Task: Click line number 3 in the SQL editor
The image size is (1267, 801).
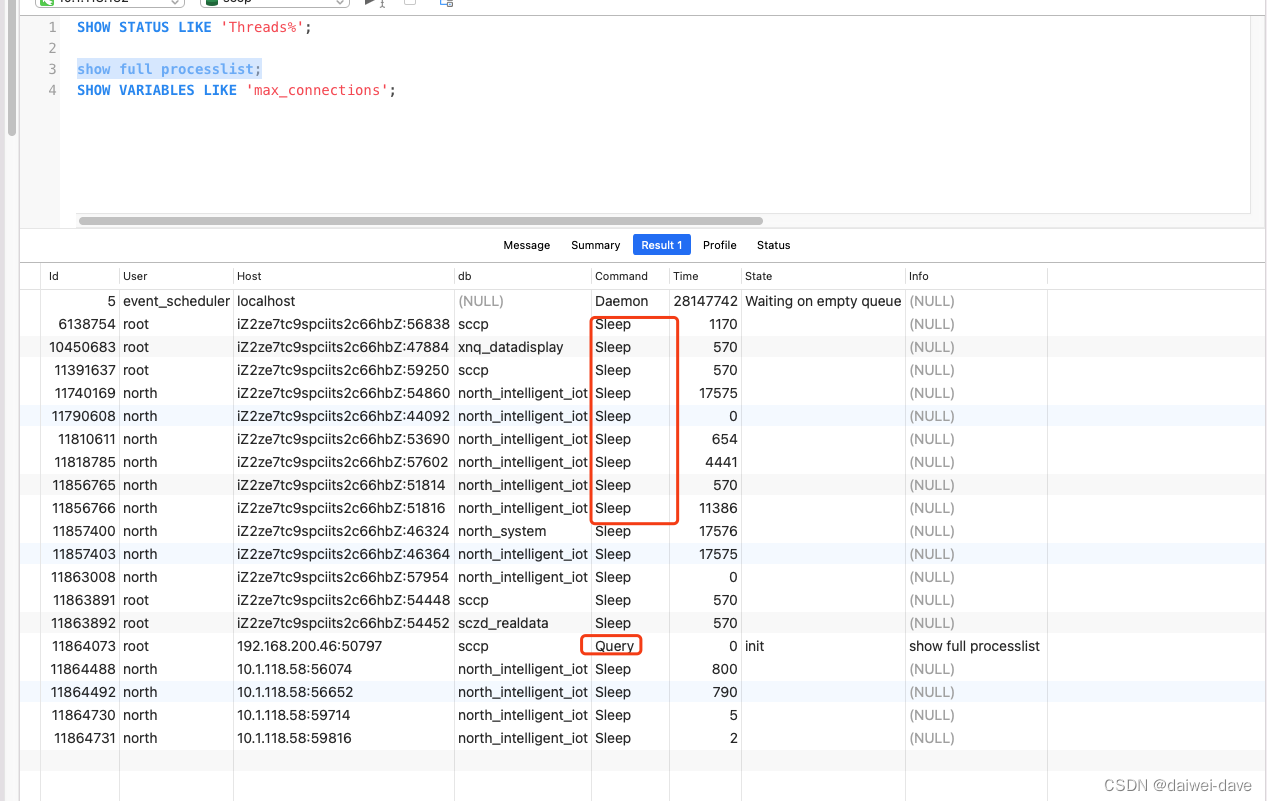Action: [x=52, y=69]
